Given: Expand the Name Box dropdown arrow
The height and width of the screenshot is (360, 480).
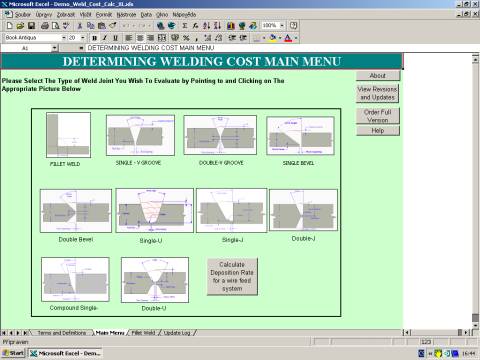Looking at the screenshot, I should (54, 48).
